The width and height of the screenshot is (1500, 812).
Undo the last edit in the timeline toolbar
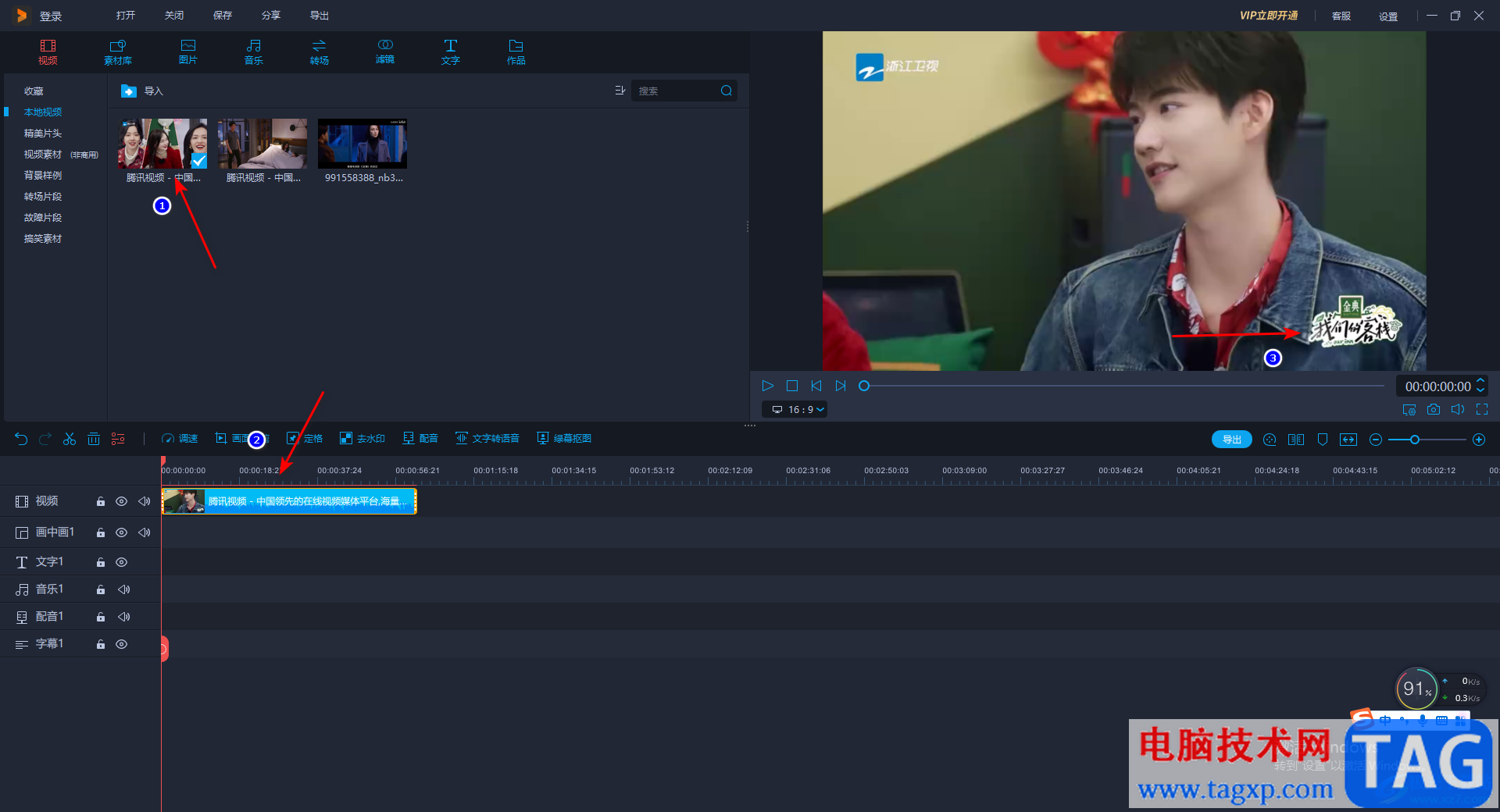tap(21, 439)
